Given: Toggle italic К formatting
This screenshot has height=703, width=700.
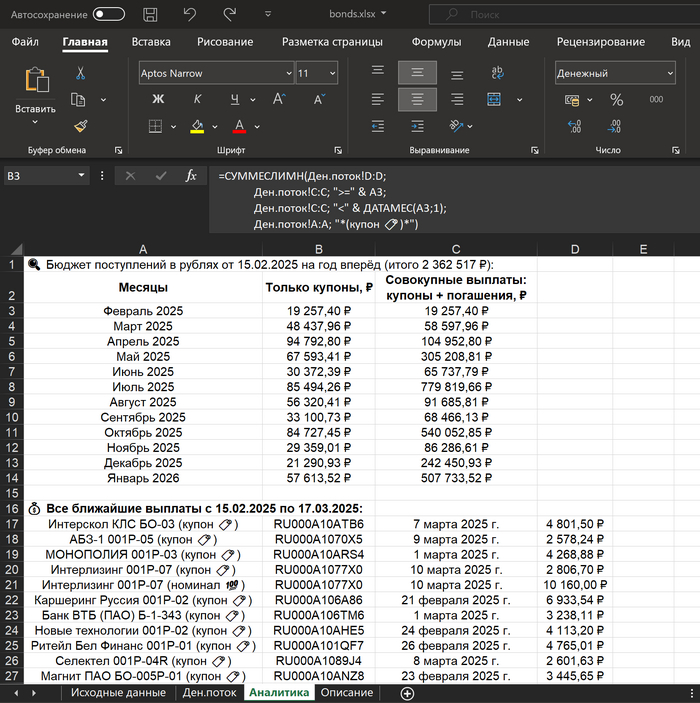Looking at the screenshot, I should click(x=197, y=99).
